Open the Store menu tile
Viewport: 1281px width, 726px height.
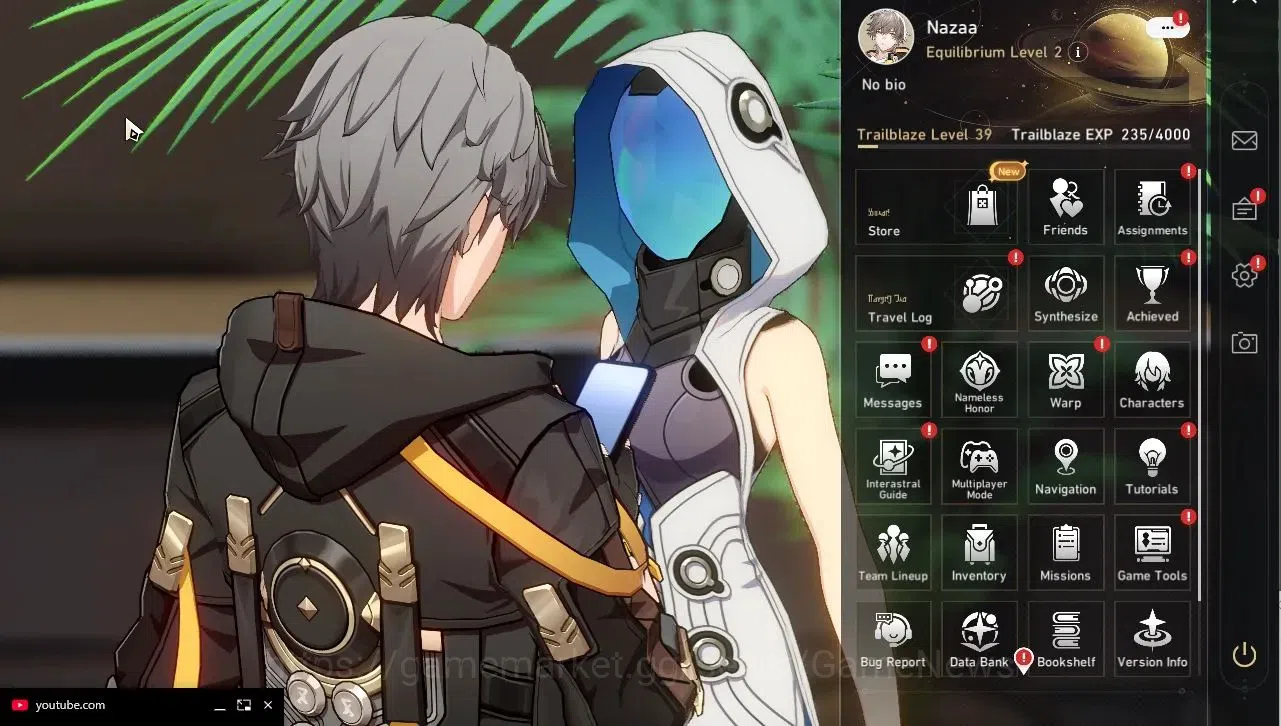point(936,207)
